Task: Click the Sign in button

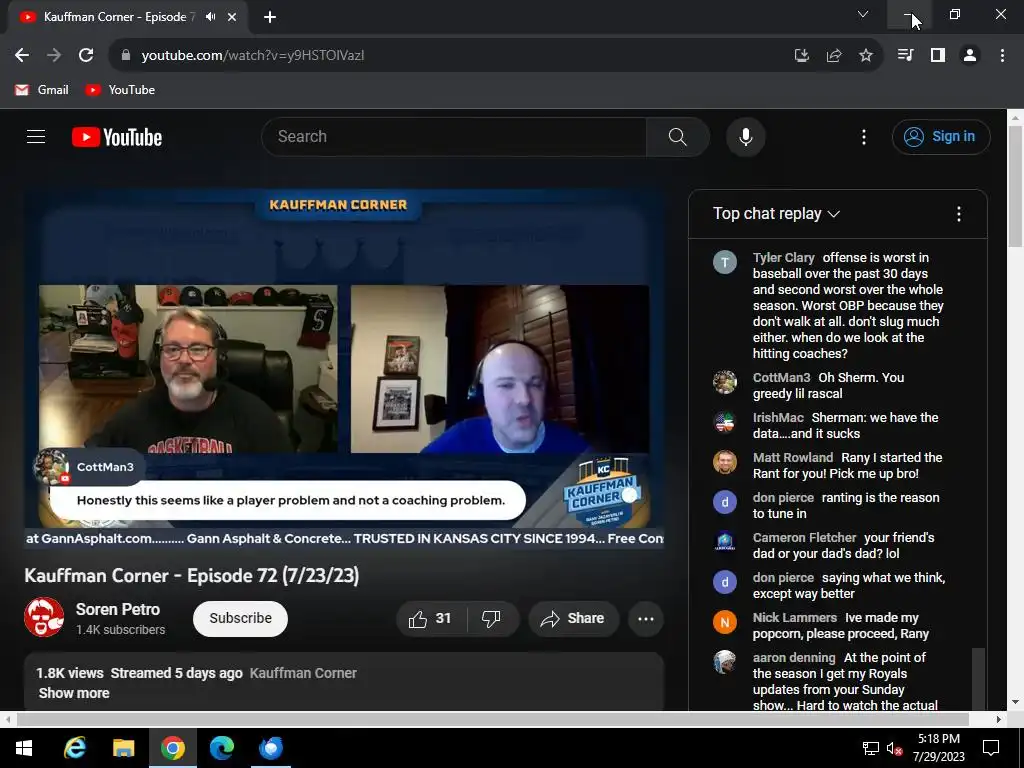Action: pos(941,136)
